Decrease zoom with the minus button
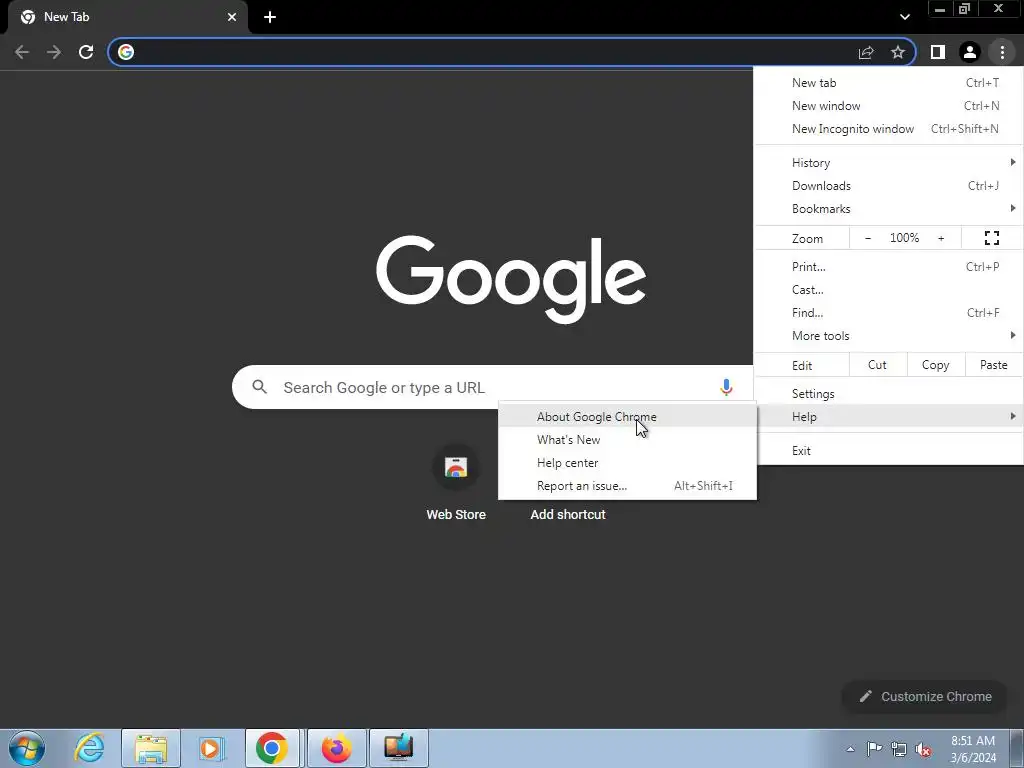Image resolution: width=1024 pixels, height=768 pixels. pyautogui.click(x=868, y=238)
